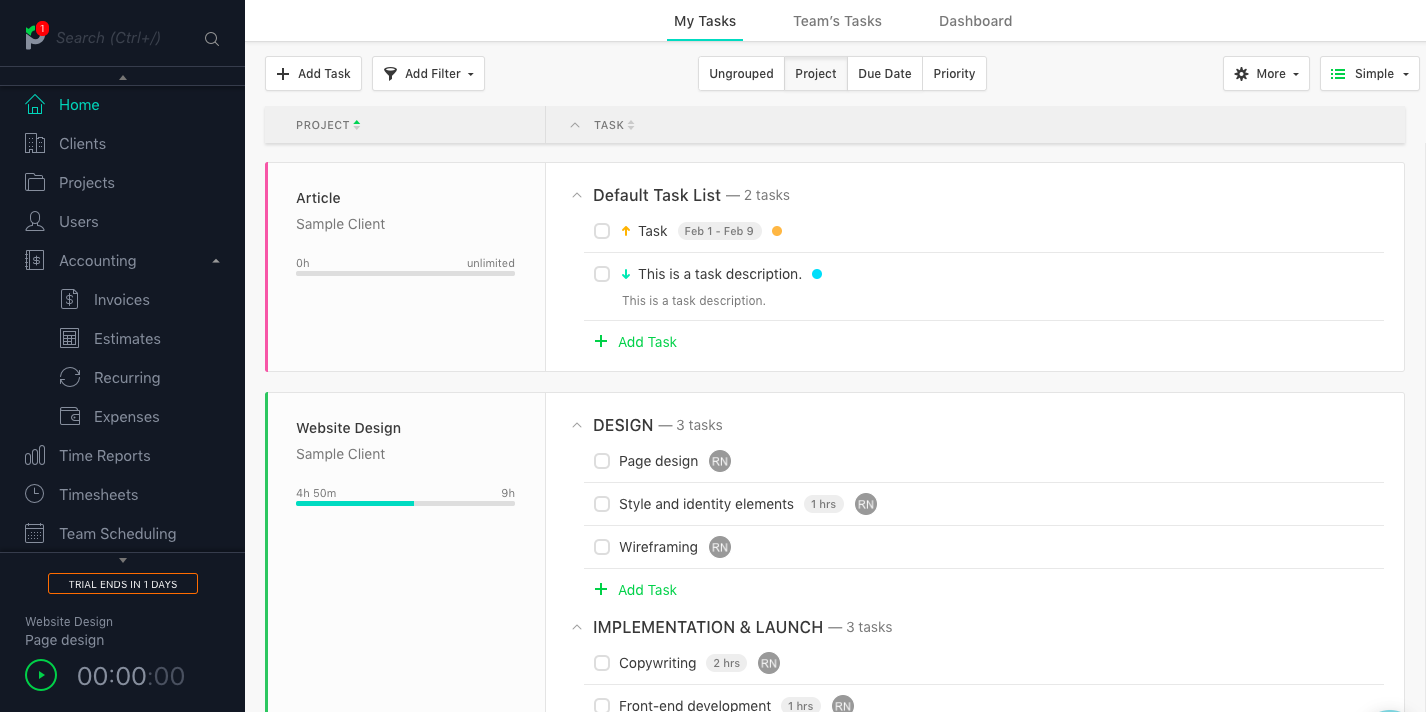
Task: Open the Recurring cycle icon
Action: 70,378
